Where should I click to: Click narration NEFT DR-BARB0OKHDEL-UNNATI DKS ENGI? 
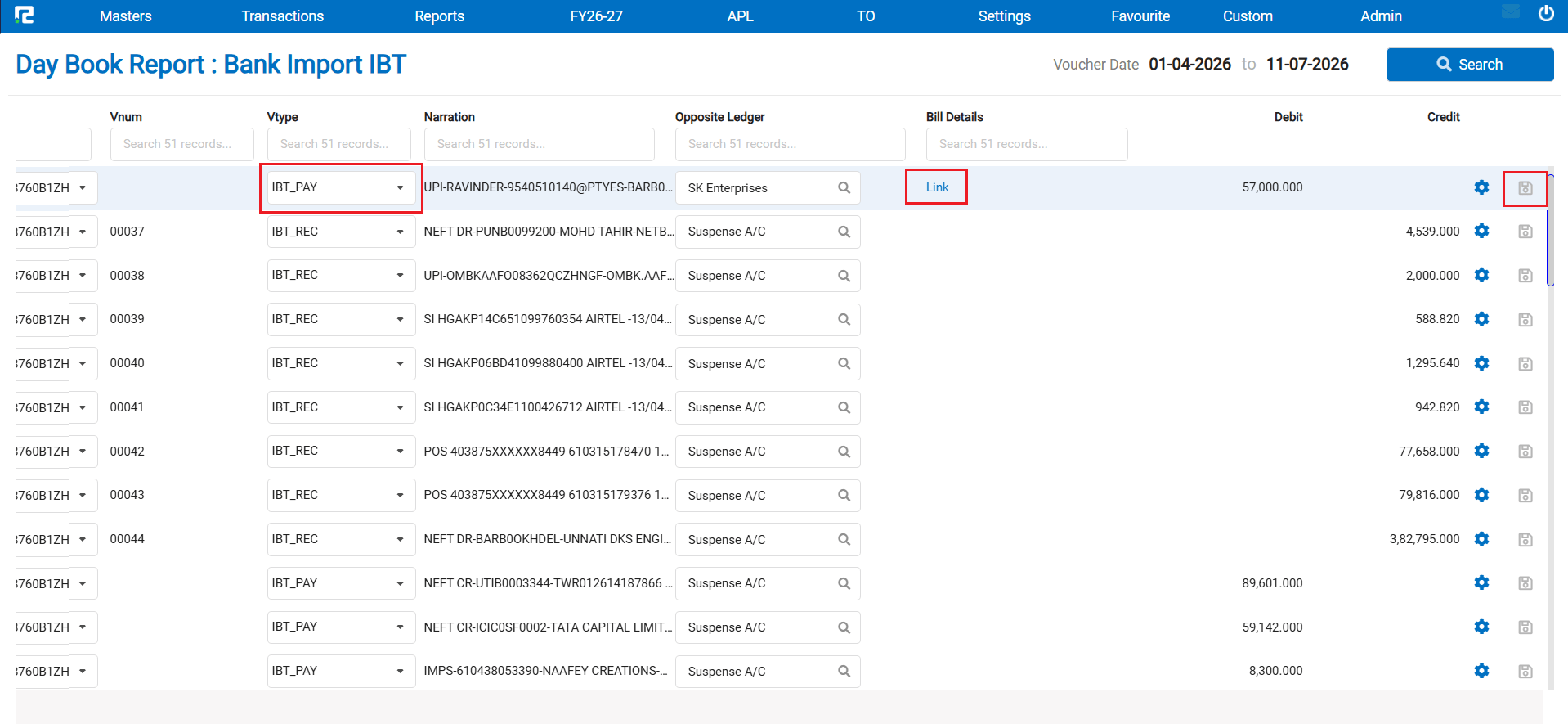548,539
